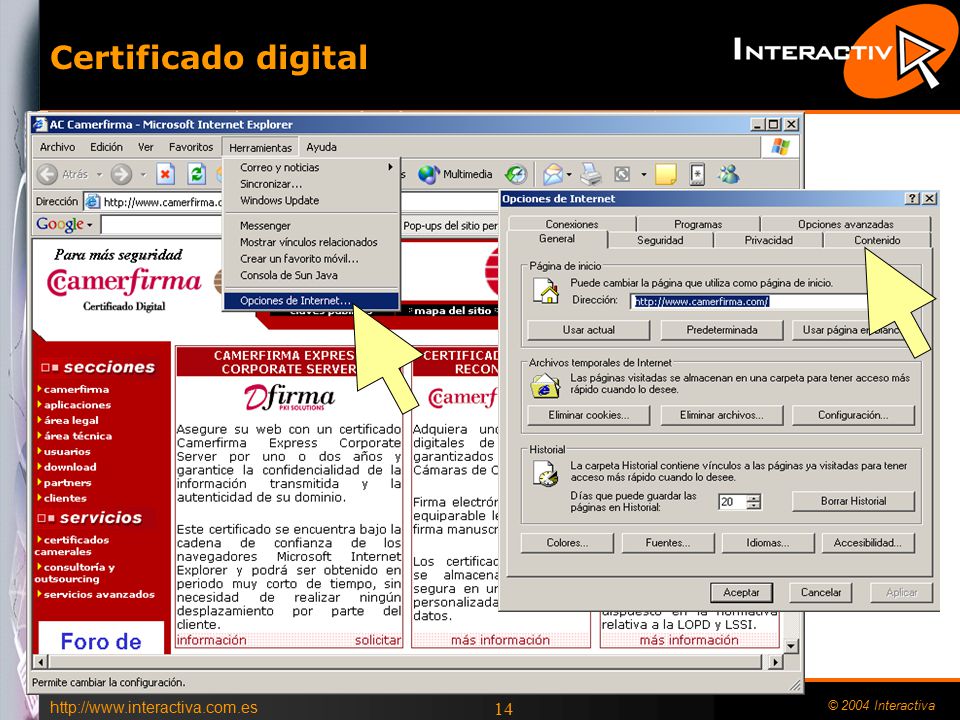
Task: Click the área legal sidebar link
Action: (71, 420)
